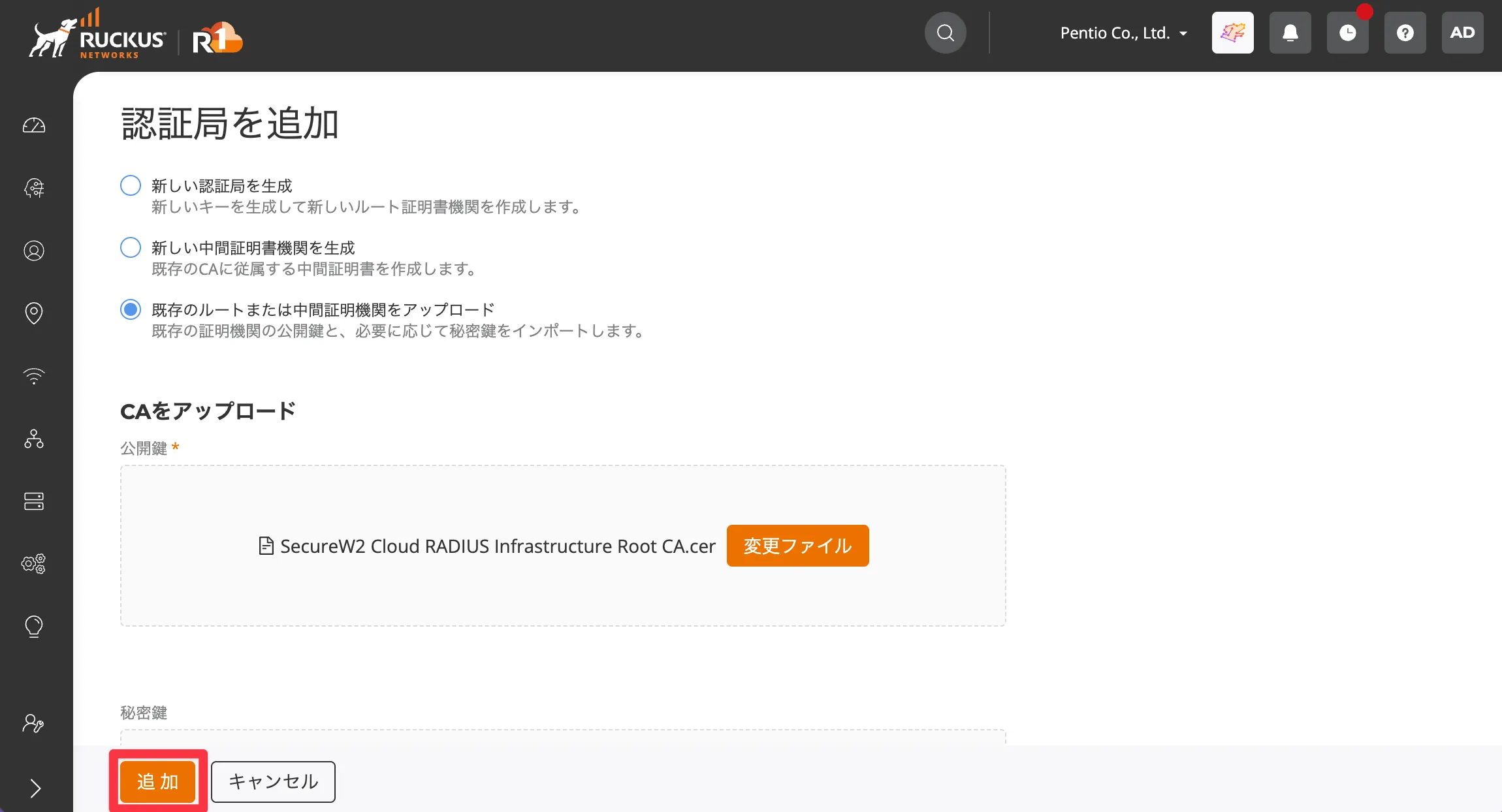Screen dimensions: 1502x812
Task: Click the 秘密鍵 label
Action: [144, 713]
